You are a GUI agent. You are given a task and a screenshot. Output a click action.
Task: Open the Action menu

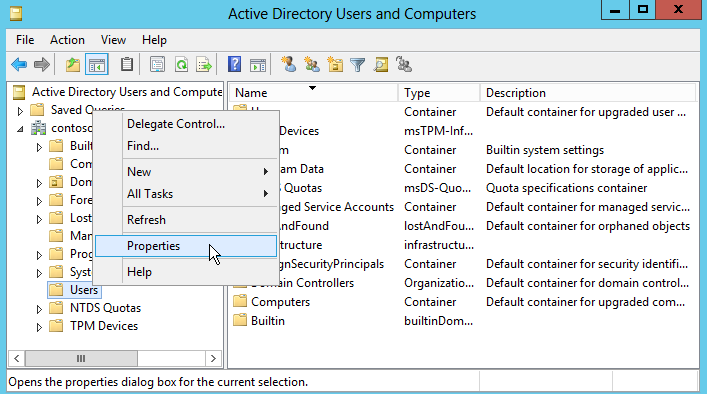[67, 40]
